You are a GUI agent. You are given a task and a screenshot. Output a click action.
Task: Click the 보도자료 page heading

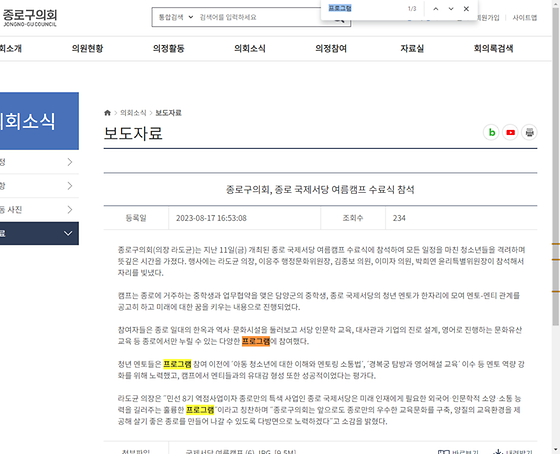tap(133, 133)
